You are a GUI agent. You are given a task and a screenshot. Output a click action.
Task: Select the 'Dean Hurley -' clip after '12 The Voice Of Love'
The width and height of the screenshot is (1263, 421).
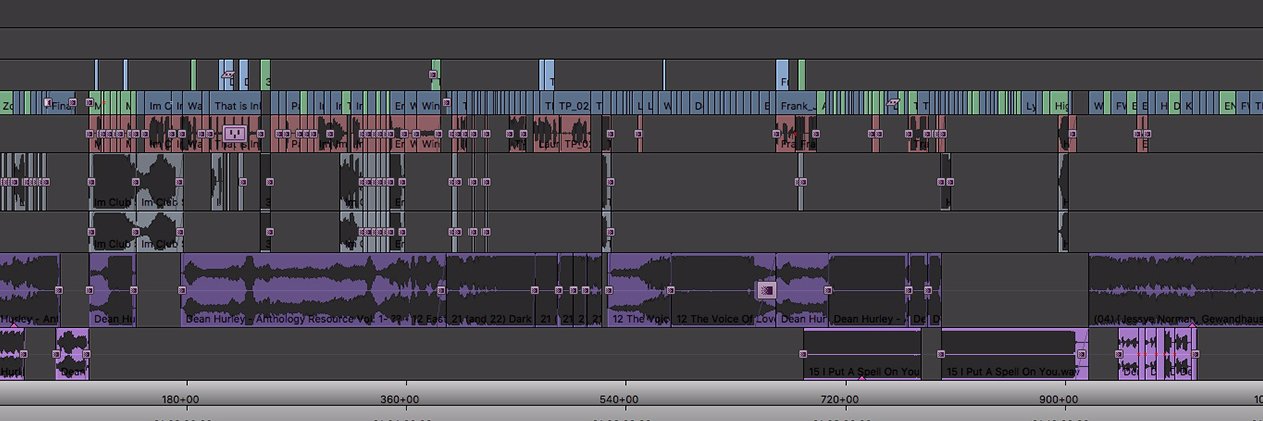[868, 290]
